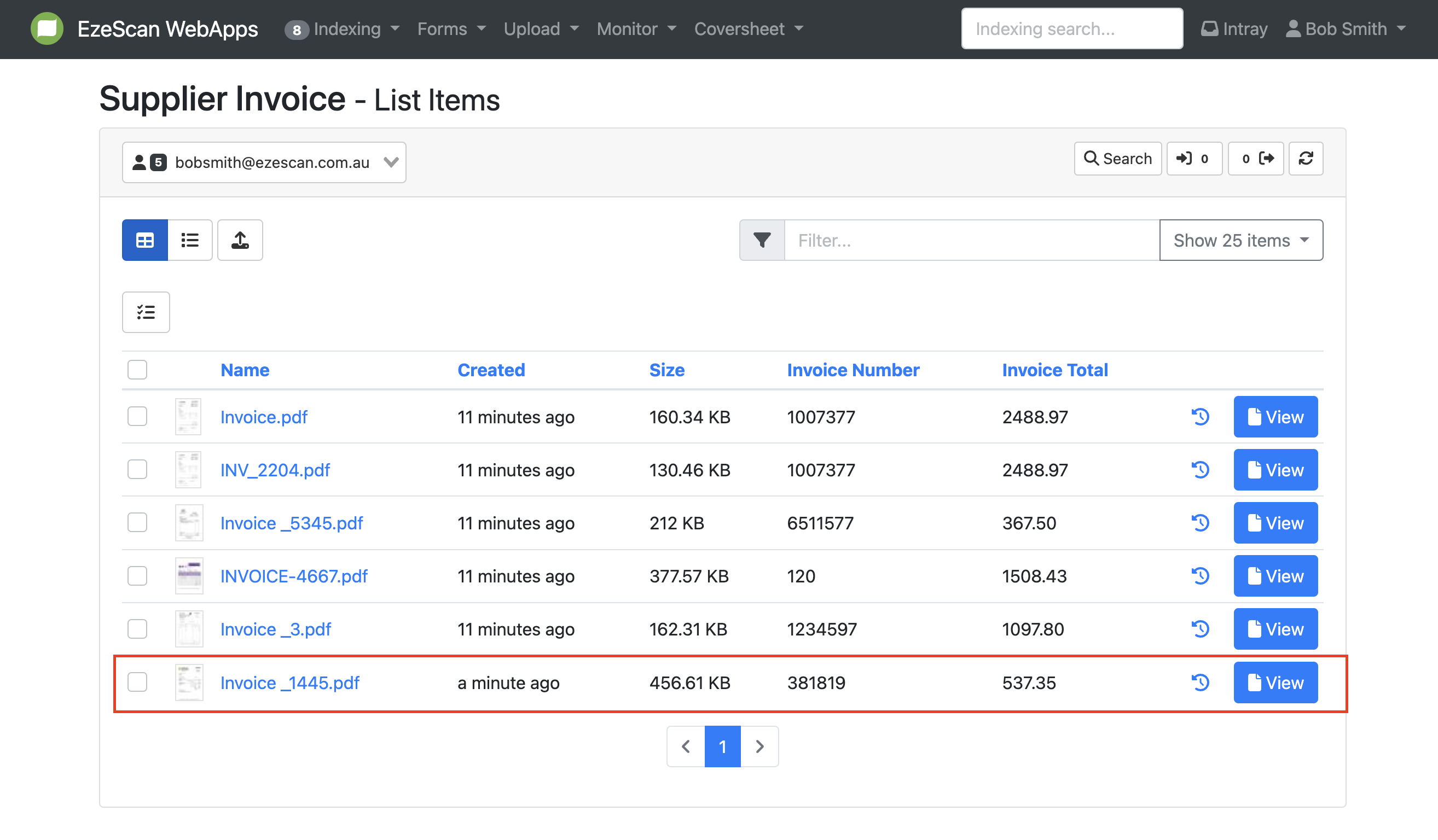The height and width of the screenshot is (840, 1438).
Task: Select the Invoice _1445.pdf row checkbox
Action: tap(137, 682)
